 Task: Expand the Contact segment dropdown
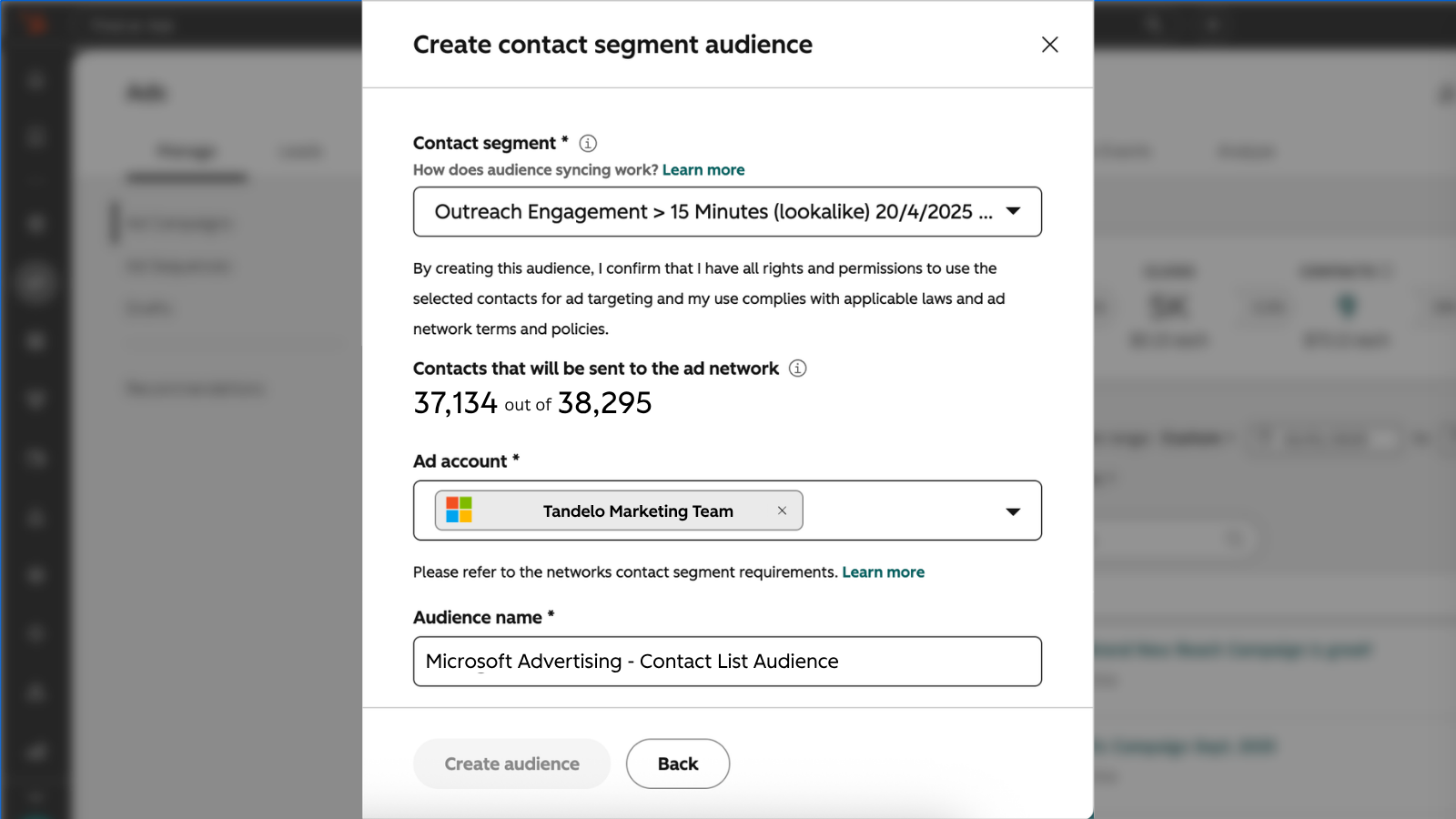[727, 212]
